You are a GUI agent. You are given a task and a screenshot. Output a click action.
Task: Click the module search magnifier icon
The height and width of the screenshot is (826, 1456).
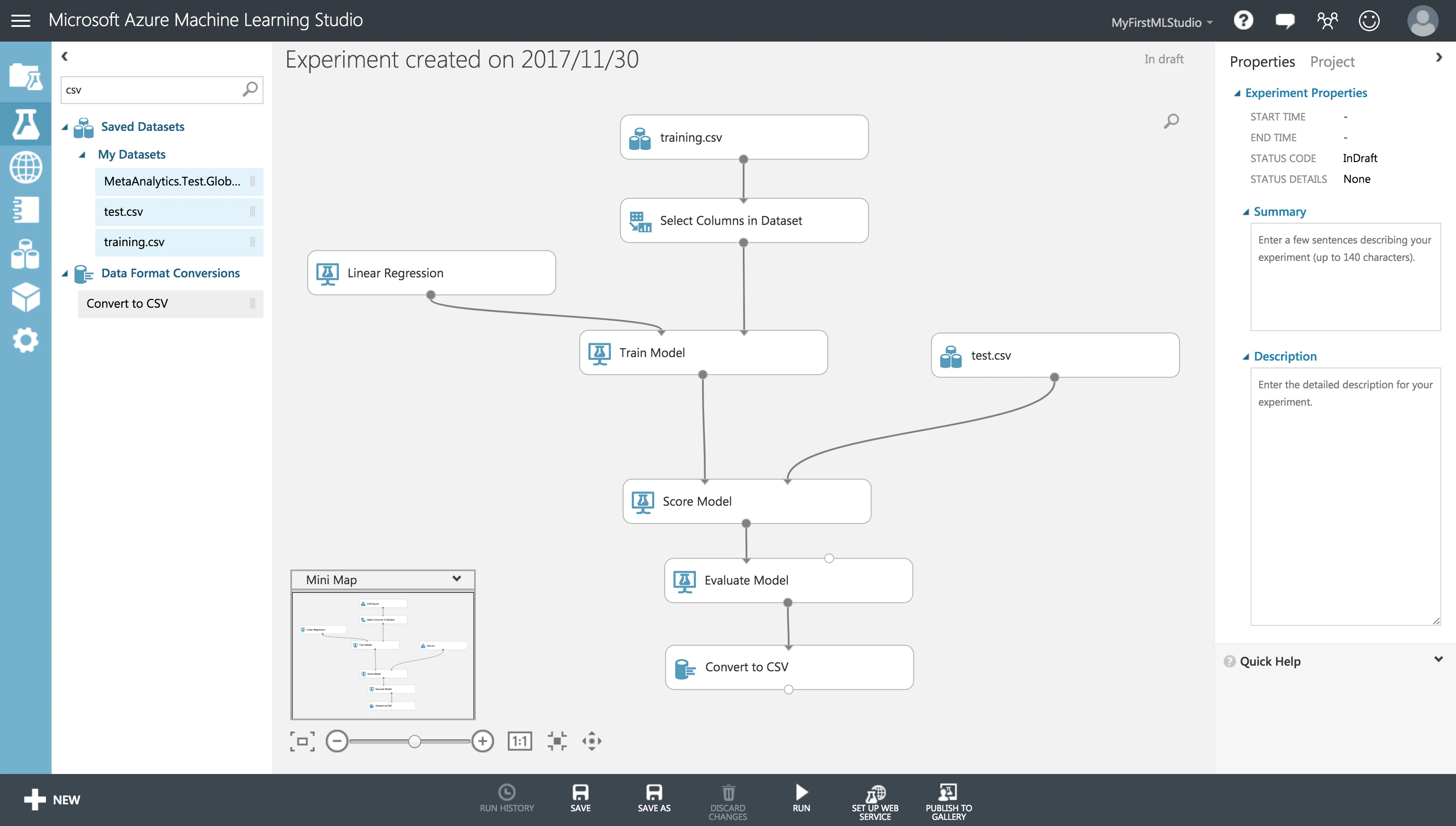tap(250, 90)
